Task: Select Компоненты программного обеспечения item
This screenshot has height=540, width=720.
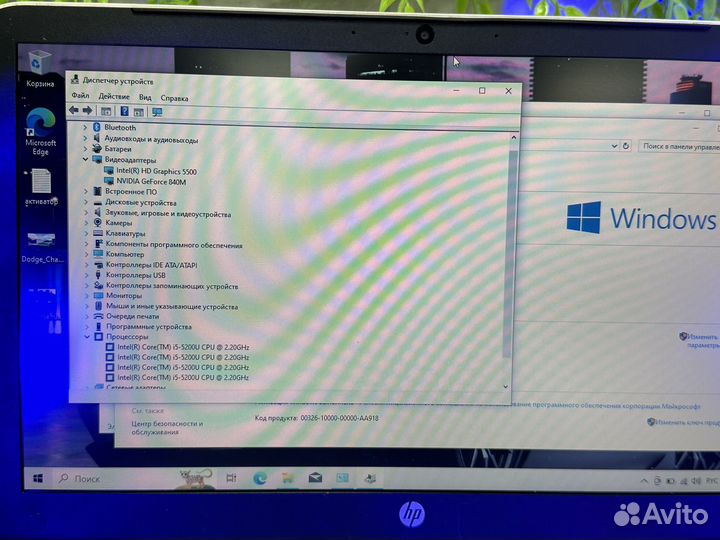Action: pyautogui.click(x=174, y=245)
